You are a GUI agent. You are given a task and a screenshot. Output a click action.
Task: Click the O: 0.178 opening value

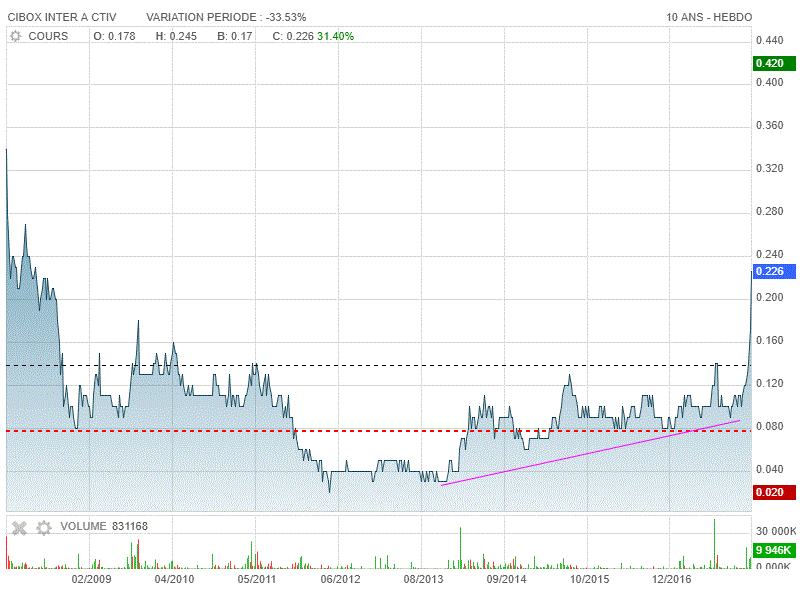[x=115, y=36]
